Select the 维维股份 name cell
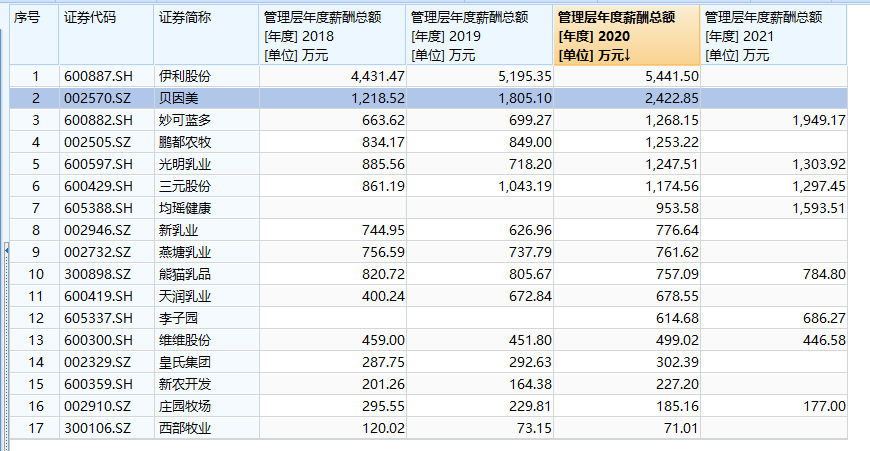This screenshot has width=870, height=451. tap(185, 340)
